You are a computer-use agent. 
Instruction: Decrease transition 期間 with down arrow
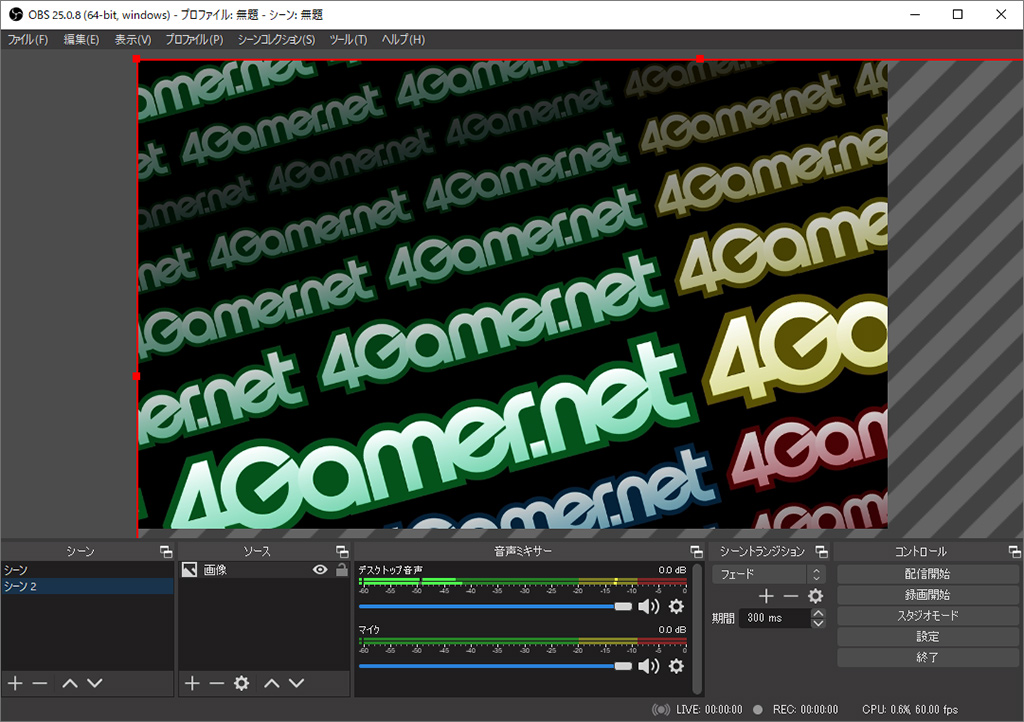coord(818,623)
